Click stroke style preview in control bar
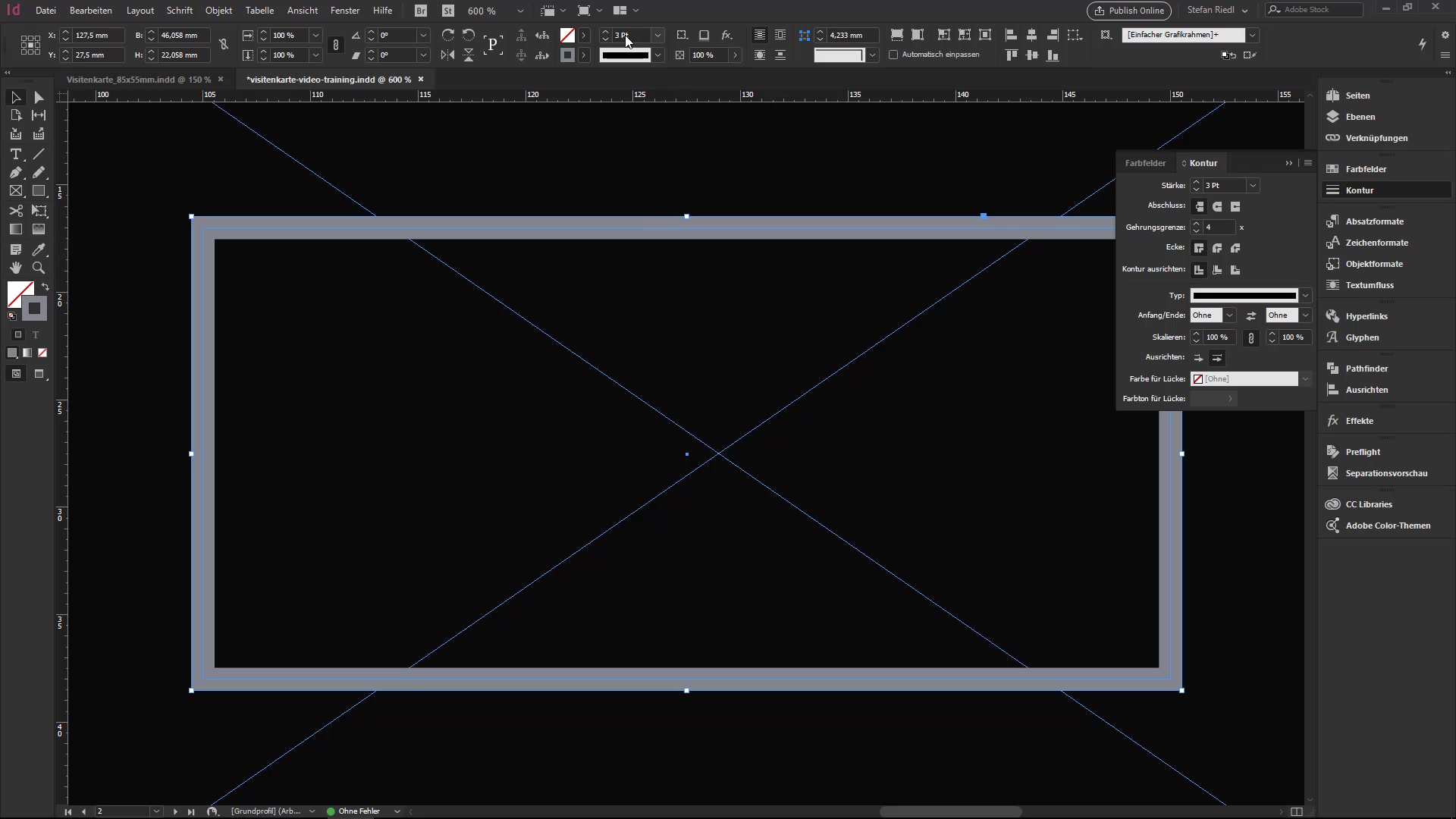Screen dimensions: 1456x819 click(625, 55)
